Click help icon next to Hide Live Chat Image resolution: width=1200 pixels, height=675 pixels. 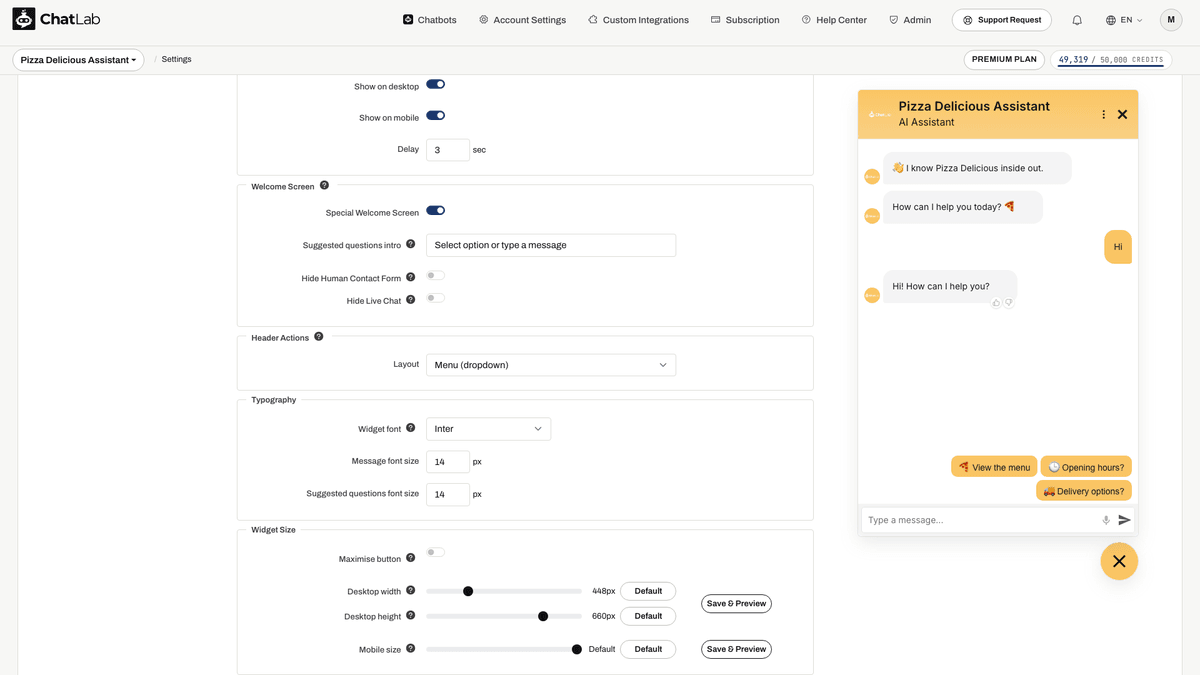coord(411,299)
